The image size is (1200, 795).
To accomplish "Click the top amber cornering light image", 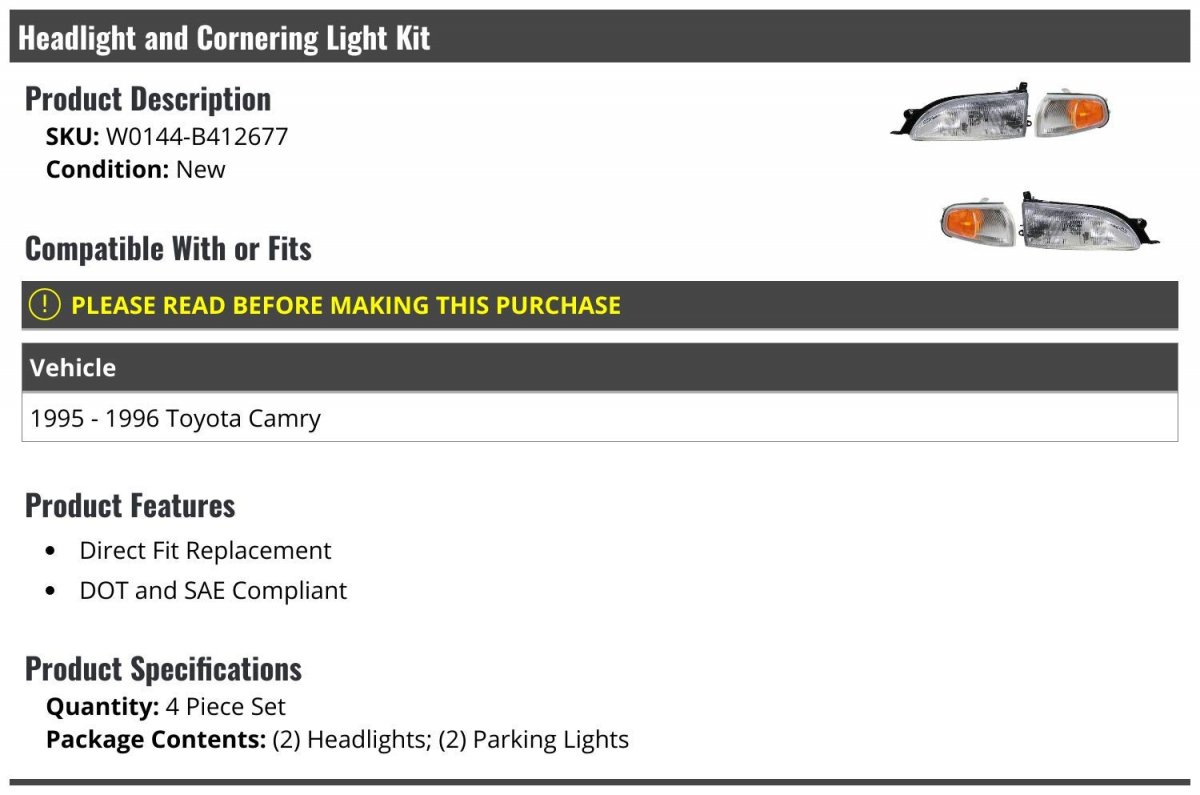I will (x=1072, y=113).
